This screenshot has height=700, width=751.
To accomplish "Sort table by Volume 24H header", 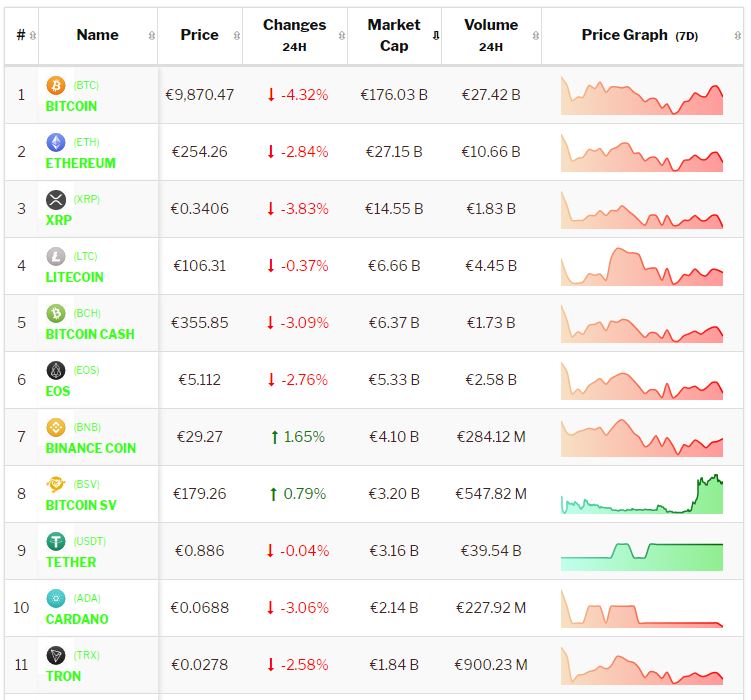I will click(490, 35).
